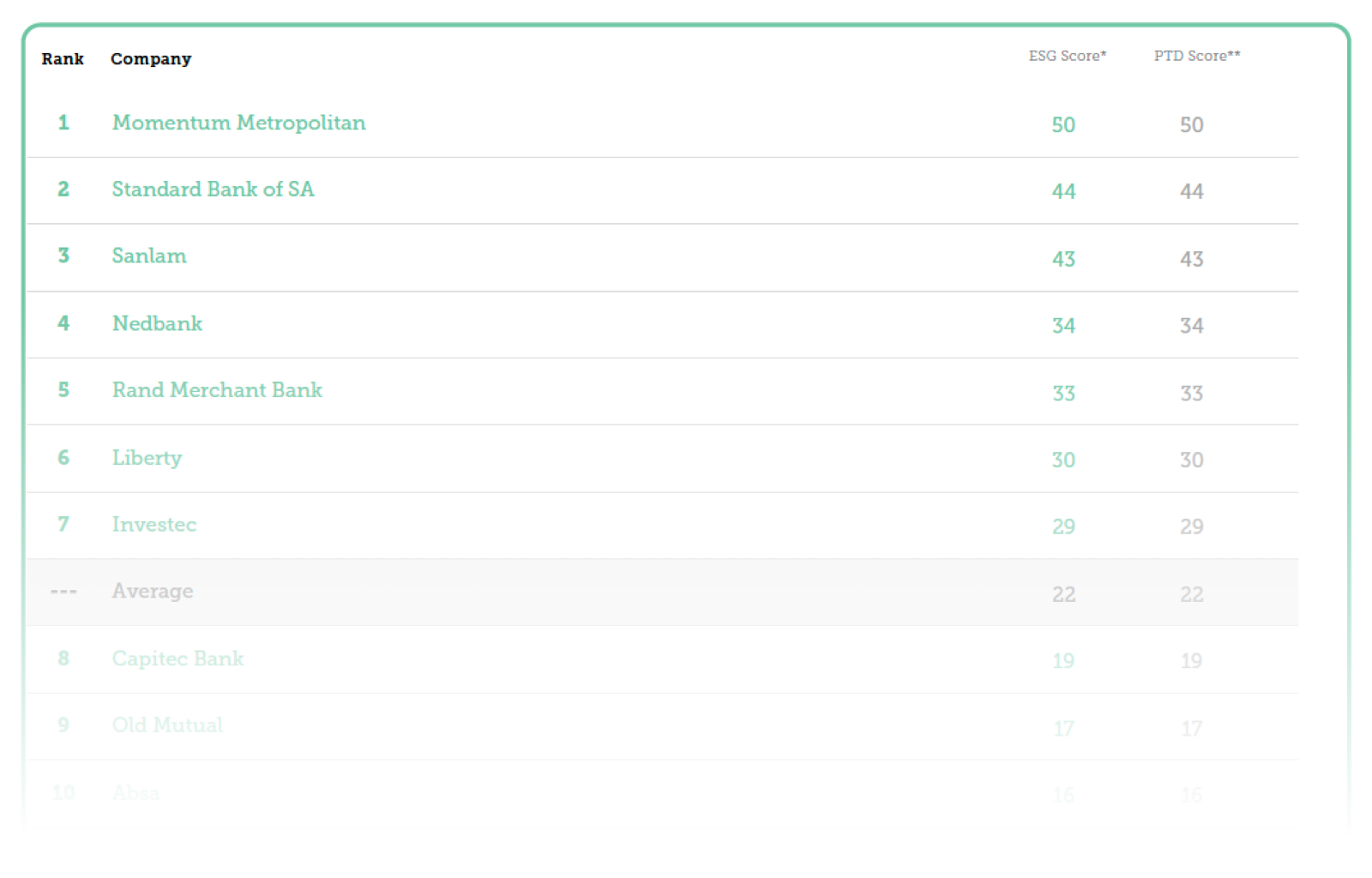Click ESG score 17 for Old Mutual

point(1063,729)
